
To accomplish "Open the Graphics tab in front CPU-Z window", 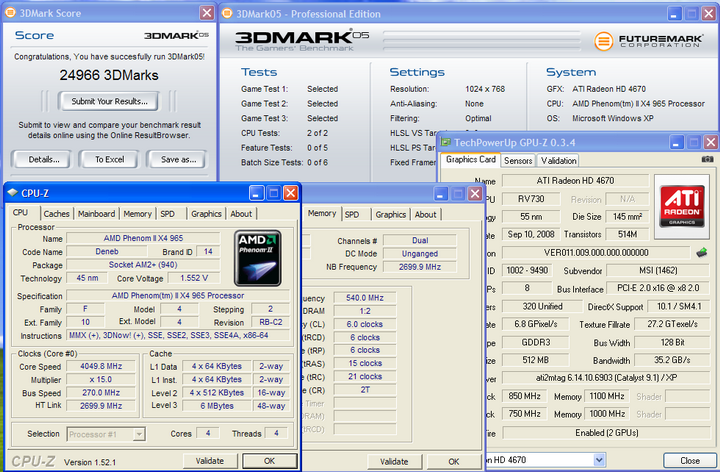I will click(206, 214).
